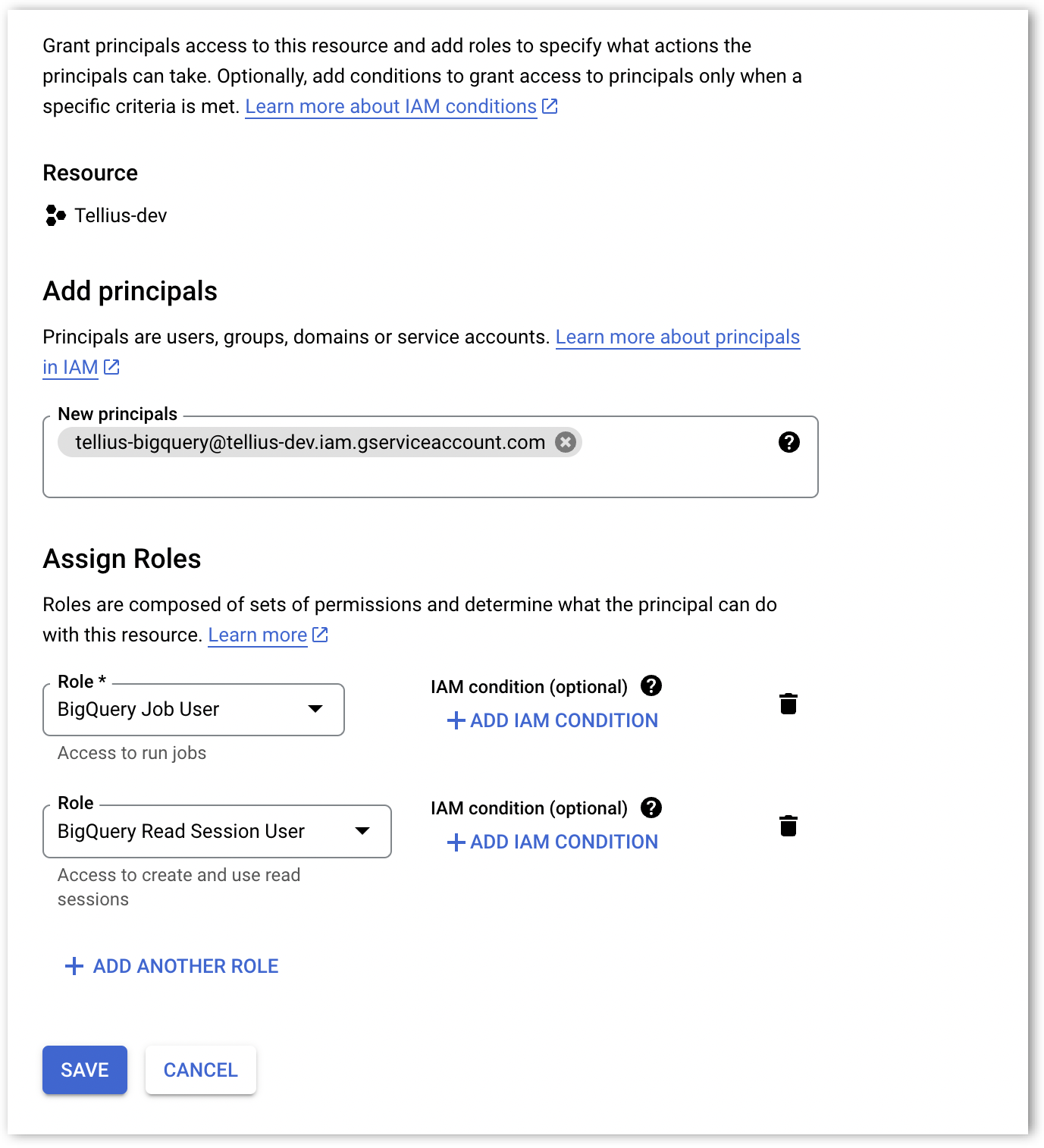Click the New principals help icon
The height and width of the screenshot is (1148, 1044).
click(x=789, y=442)
